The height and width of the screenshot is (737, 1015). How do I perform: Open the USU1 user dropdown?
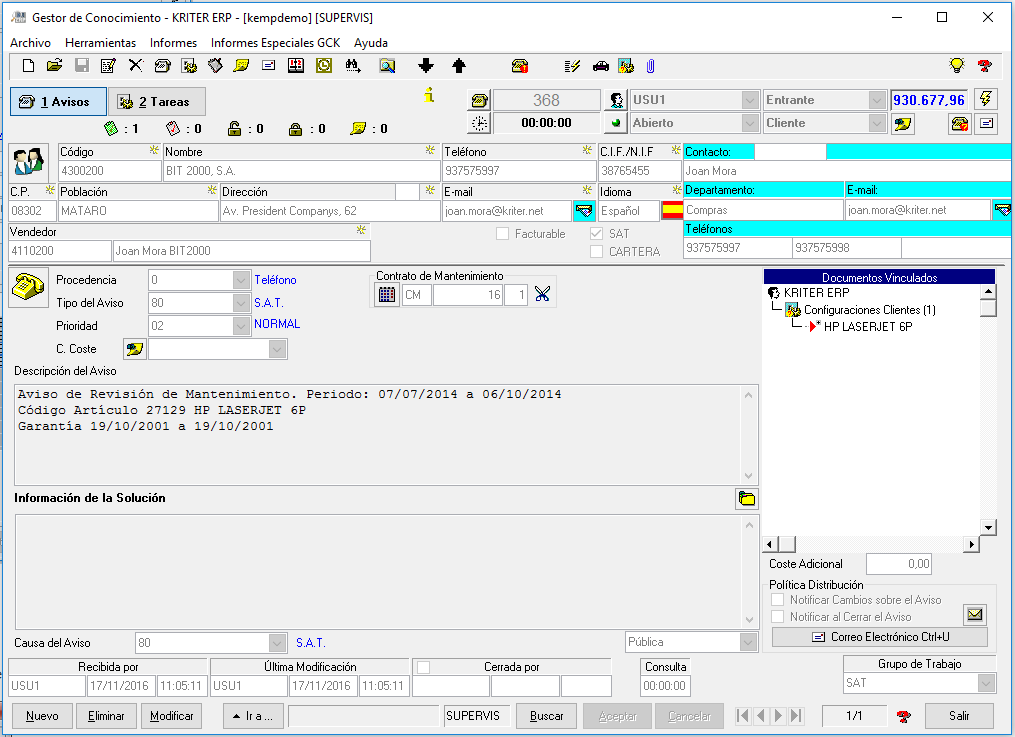tap(750, 100)
